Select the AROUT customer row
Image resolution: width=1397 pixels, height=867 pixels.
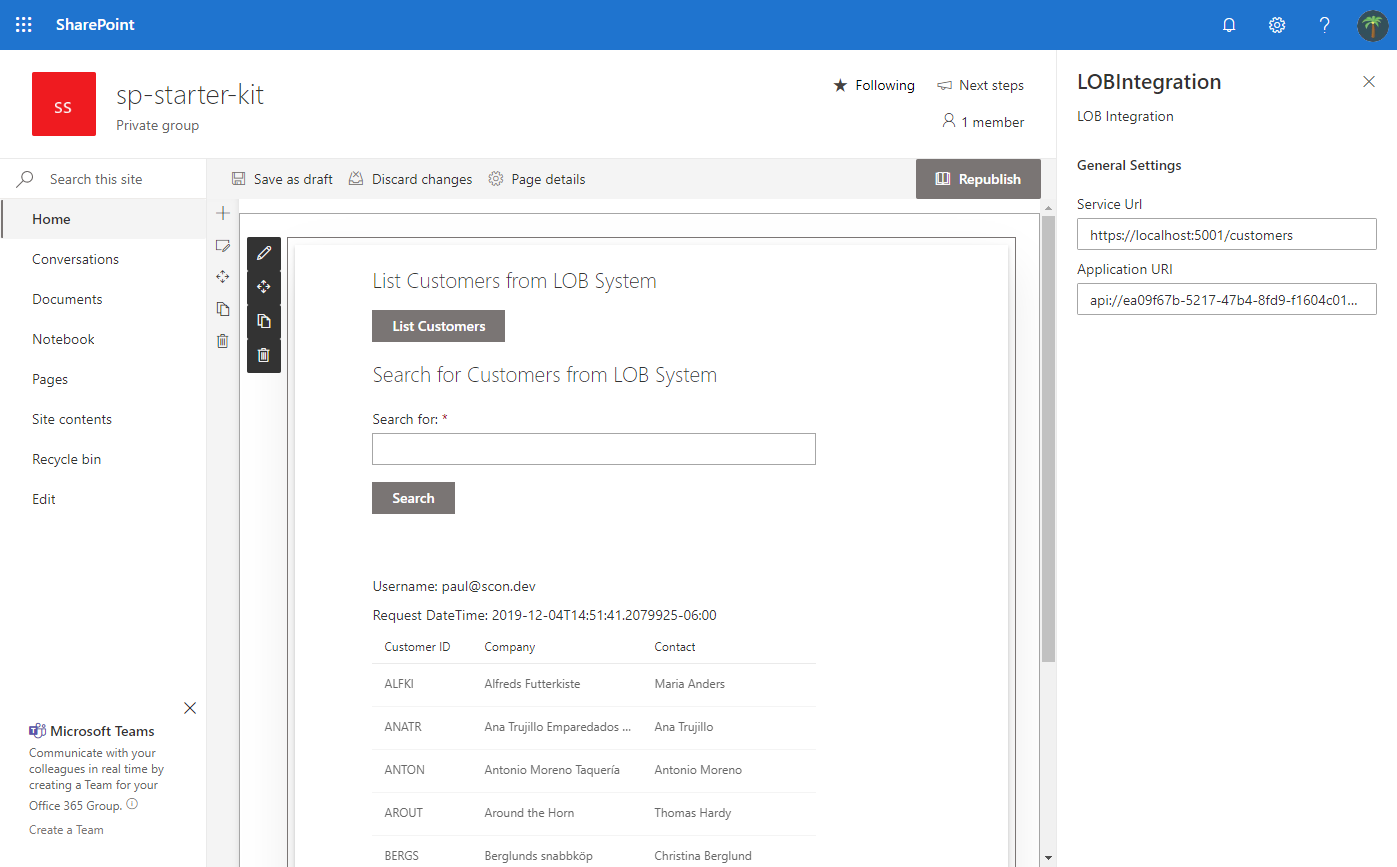(x=594, y=813)
